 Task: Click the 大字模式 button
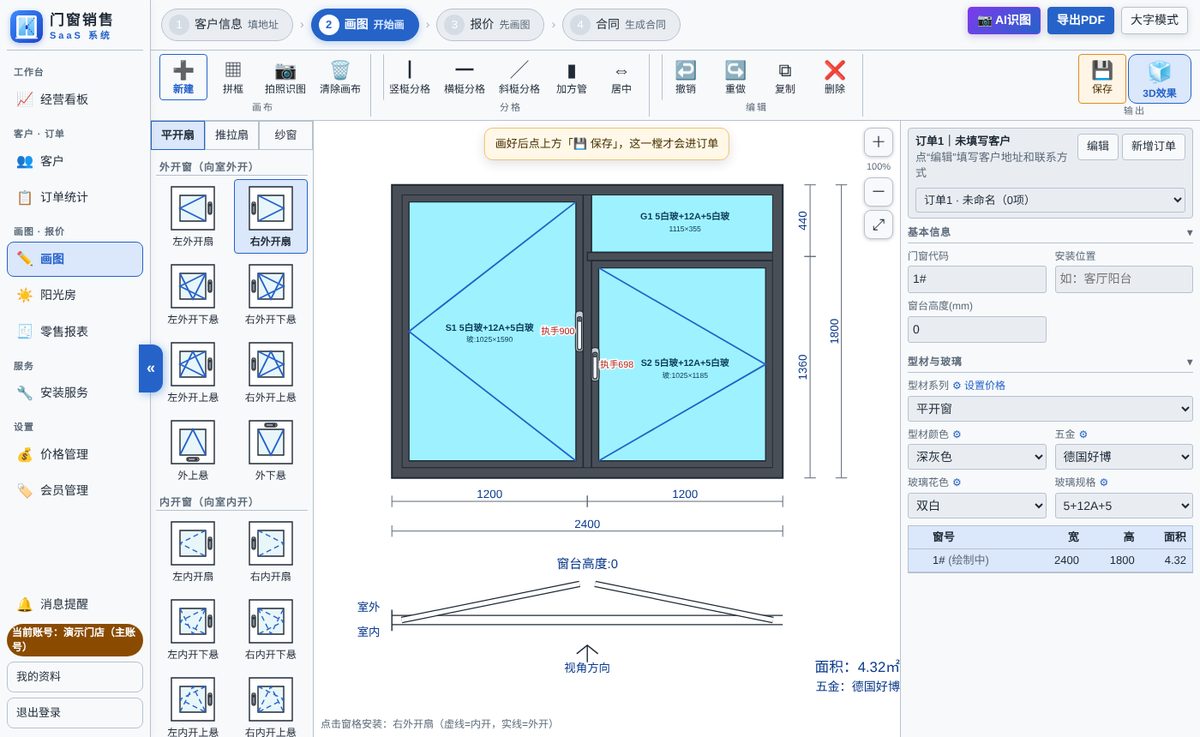(1155, 20)
